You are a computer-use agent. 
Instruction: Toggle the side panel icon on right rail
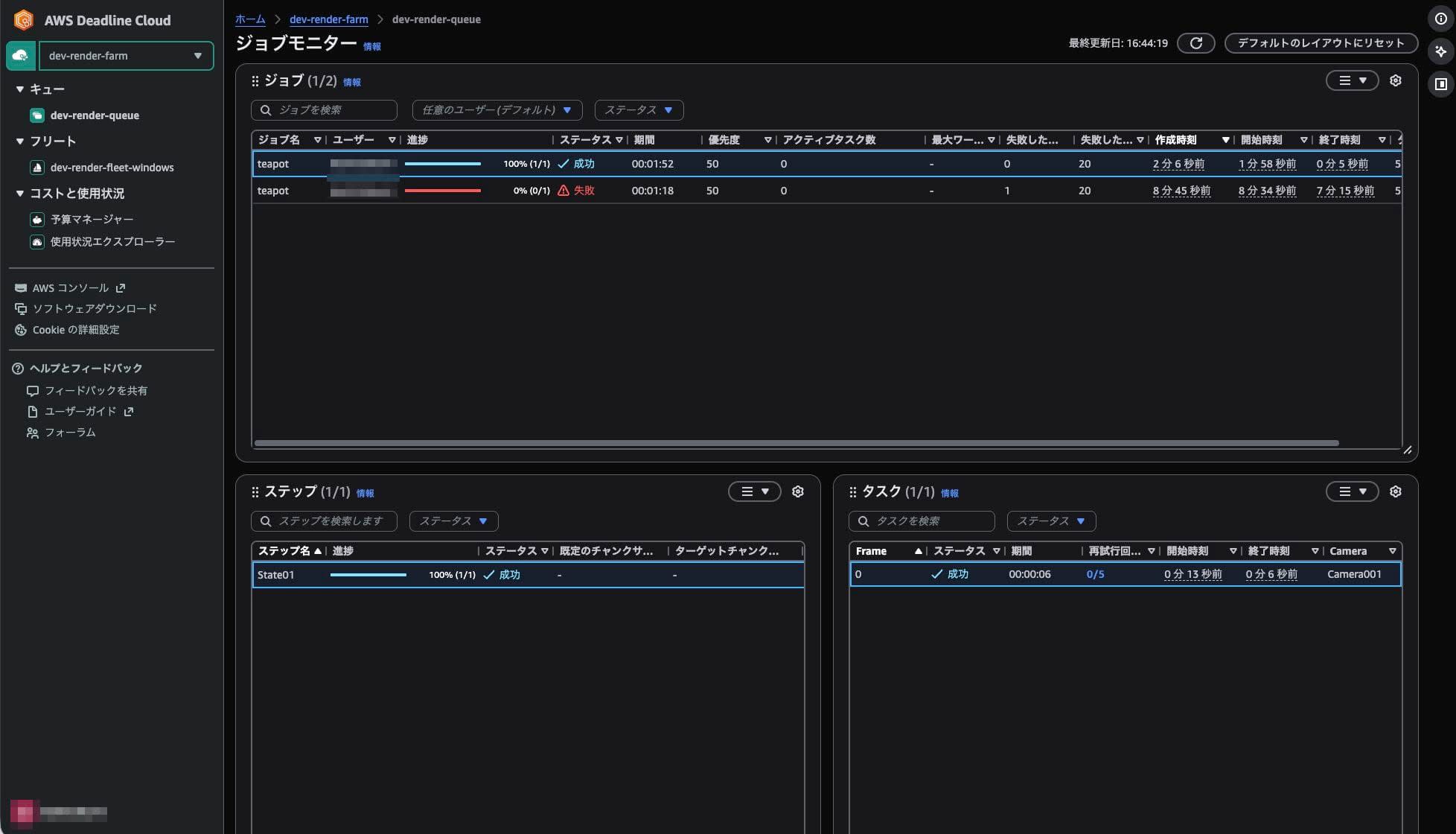click(x=1441, y=84)
